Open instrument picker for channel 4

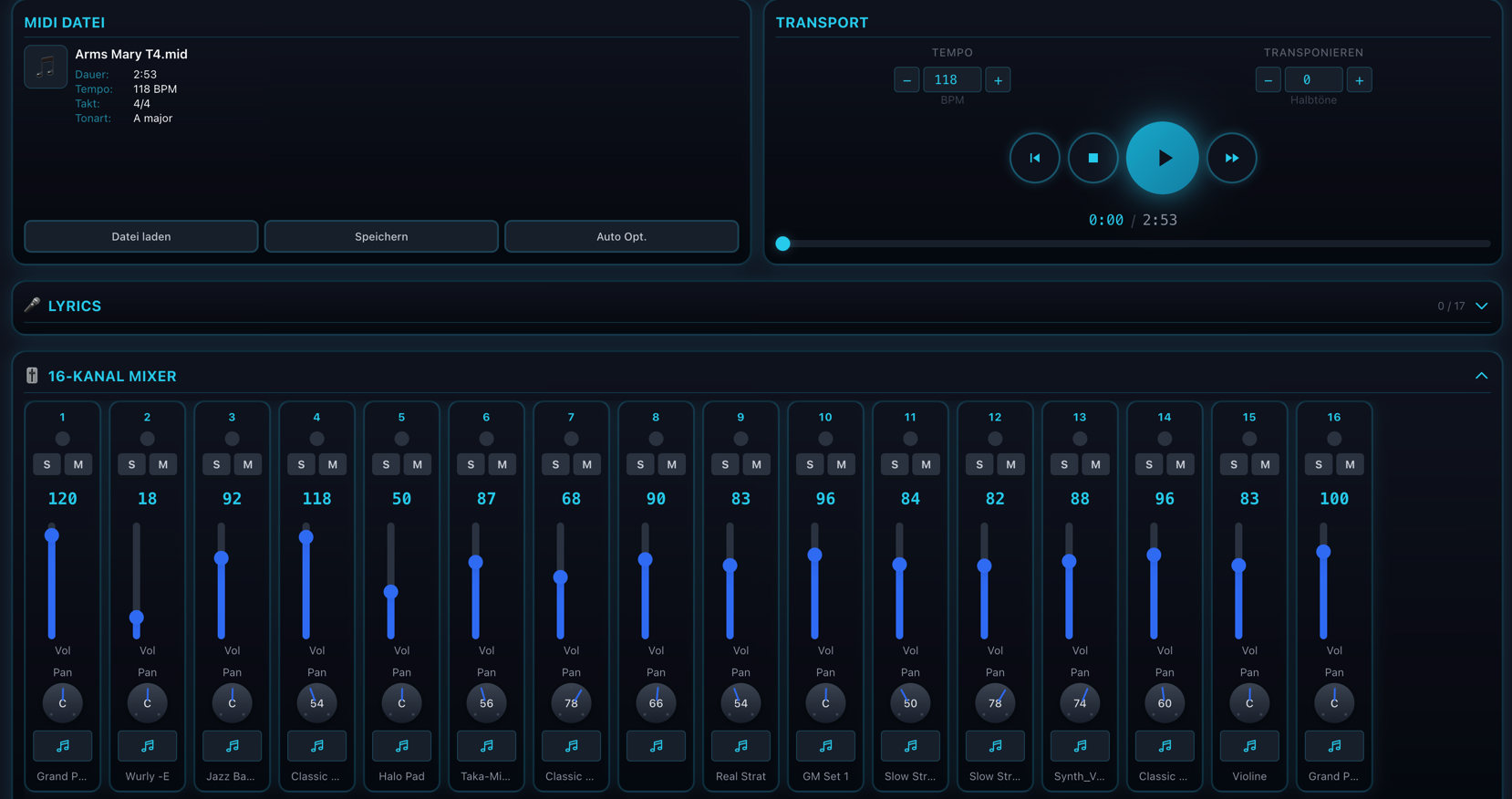(316, 746)
